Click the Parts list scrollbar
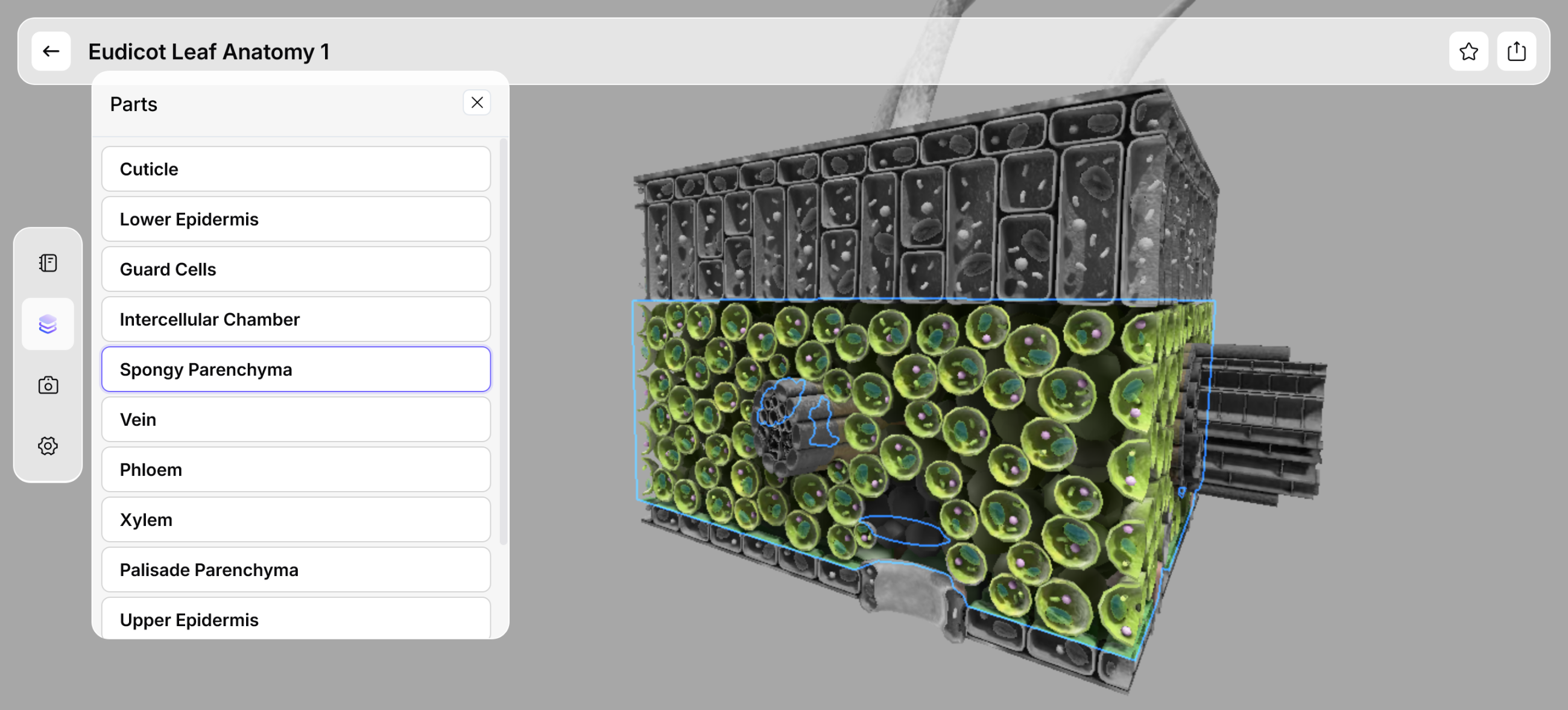Screen dimensions: 1568x710 tap(503, 341)
